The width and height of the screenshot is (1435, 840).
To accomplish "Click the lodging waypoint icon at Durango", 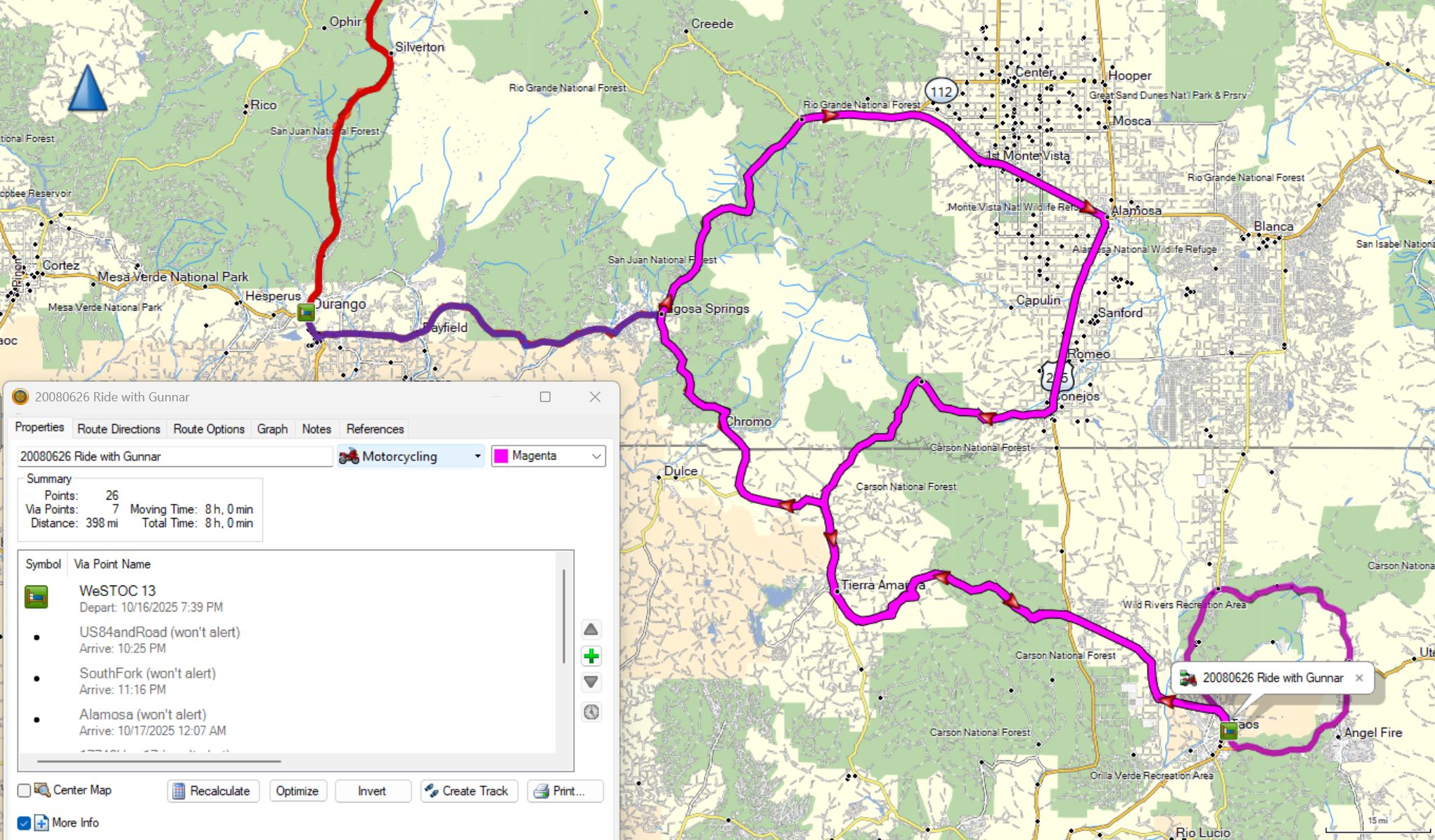I will [306, 312].
